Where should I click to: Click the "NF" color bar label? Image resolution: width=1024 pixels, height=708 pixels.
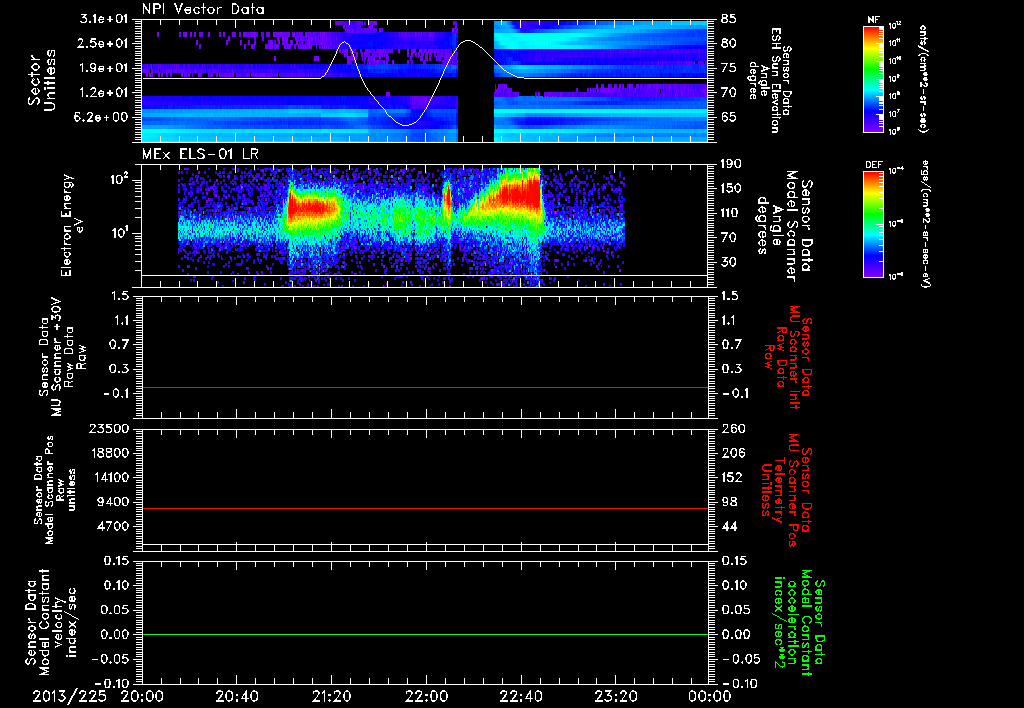pyautogui.click(x=873, y=20)
